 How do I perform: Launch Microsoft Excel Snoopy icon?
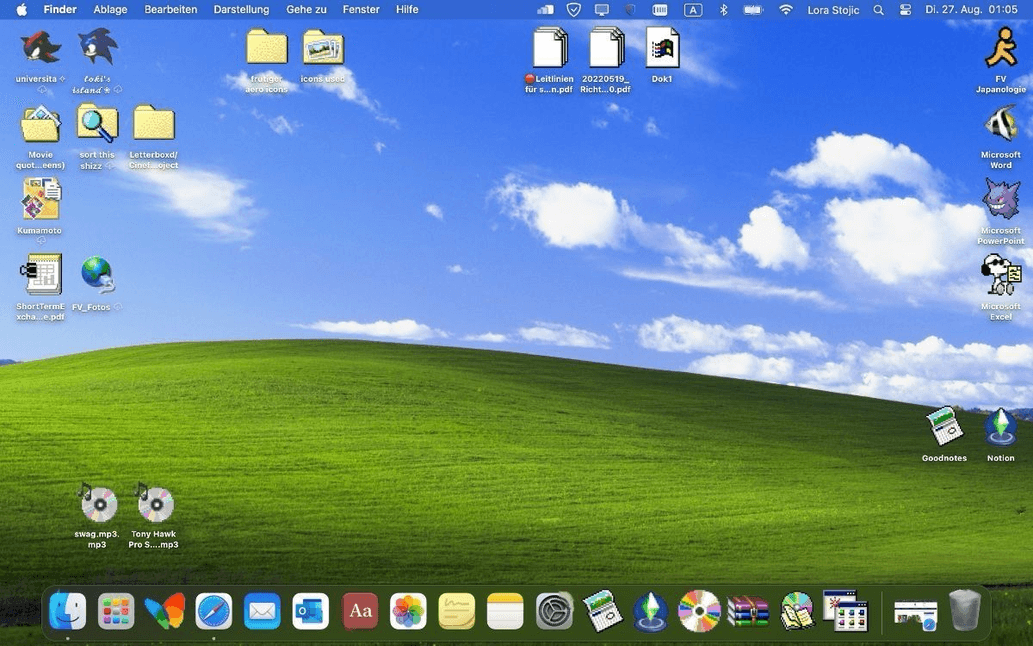(x=1001, y=275)
